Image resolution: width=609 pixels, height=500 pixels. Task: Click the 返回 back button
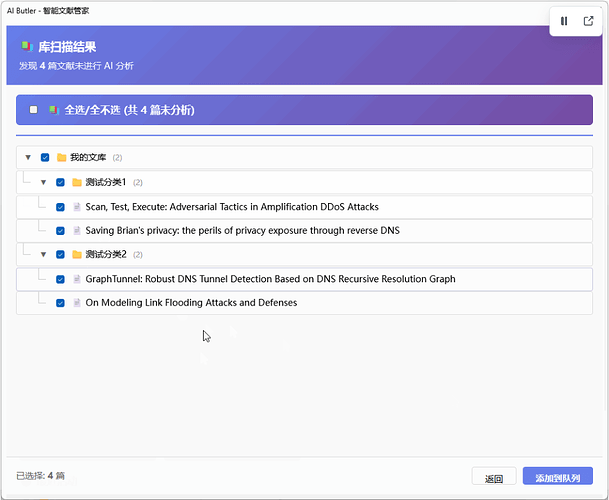pos(494,476)
